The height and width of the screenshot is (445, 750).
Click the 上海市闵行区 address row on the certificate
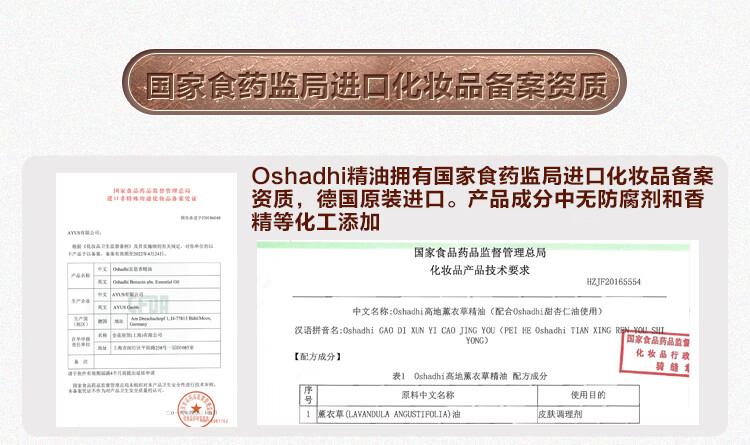pyautogui.click(x=165, y=348)
